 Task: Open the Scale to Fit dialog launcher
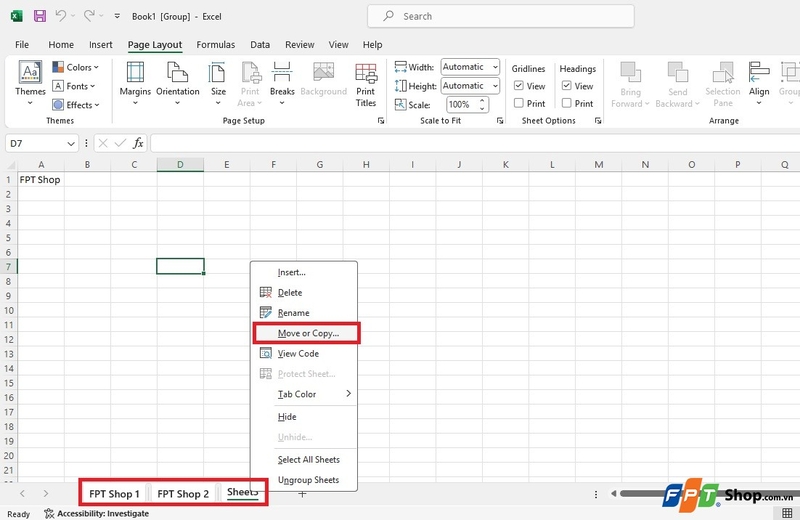coord(499,121)
